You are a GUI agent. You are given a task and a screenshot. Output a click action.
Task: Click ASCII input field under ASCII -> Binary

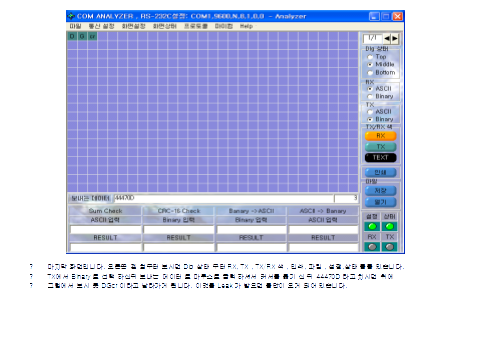[x=323, y=230]
